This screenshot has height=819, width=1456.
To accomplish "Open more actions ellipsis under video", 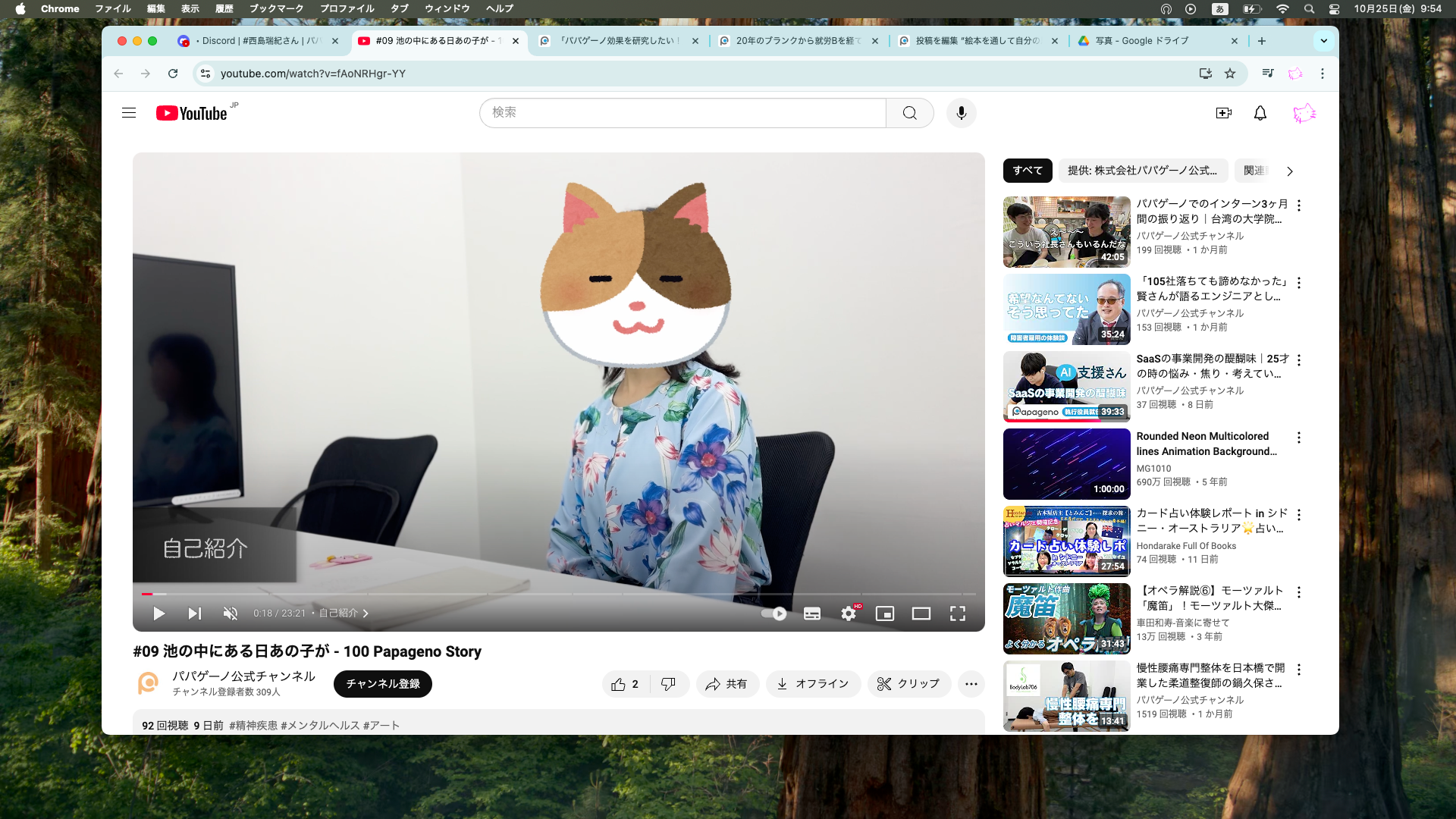I will (x=971, y=684).
